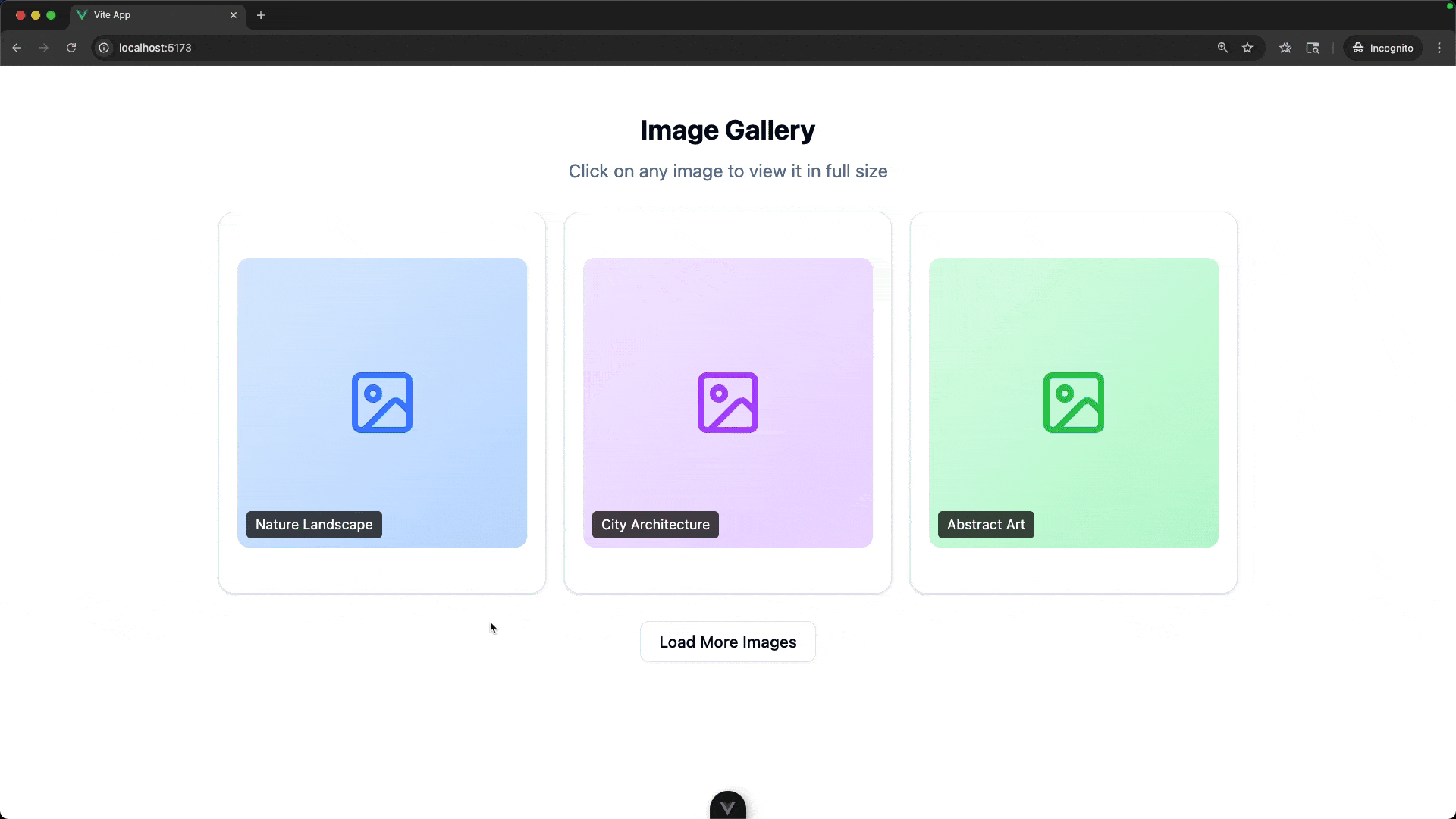Click the Nature Landscape label
Image resolution: width=1456 pixels, height=819 pixels.
click(x=314, y=525)
